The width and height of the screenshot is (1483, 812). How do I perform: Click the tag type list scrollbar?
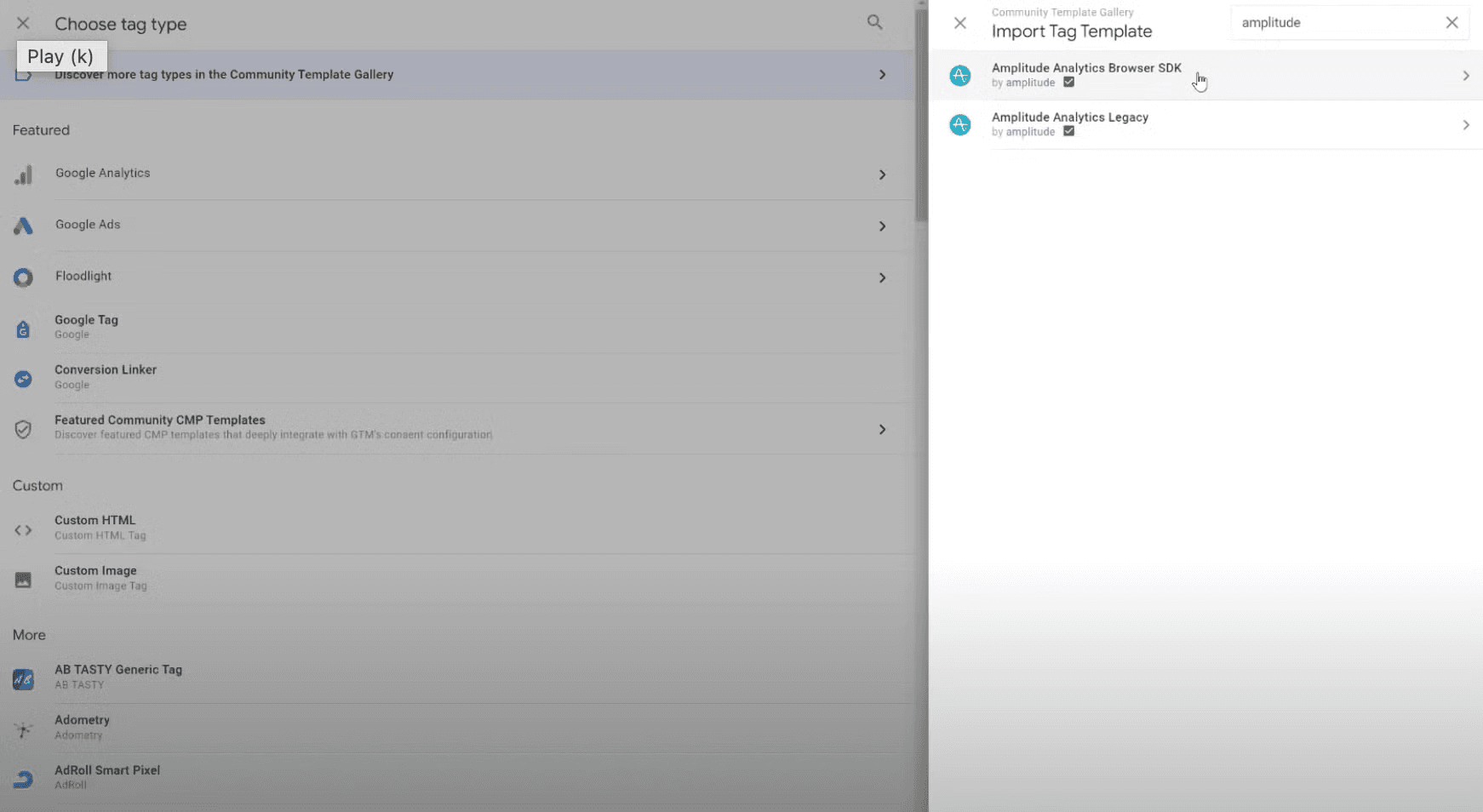click(x=921, y=115)
